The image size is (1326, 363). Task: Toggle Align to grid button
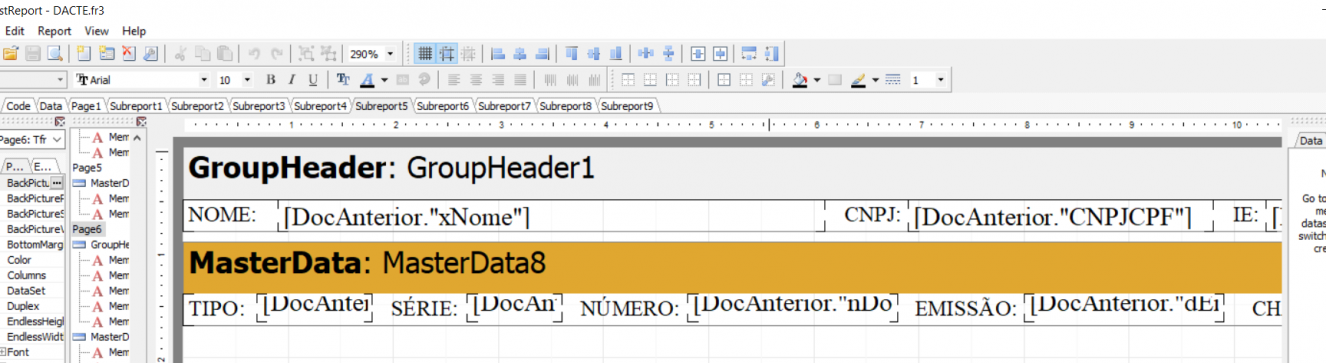(448, 54)
